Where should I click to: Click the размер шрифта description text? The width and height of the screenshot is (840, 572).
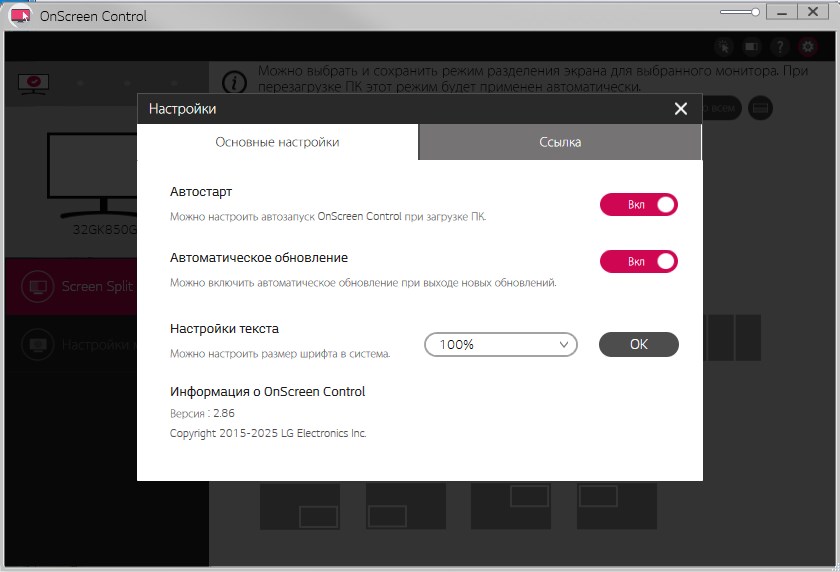tap(280, 354)
